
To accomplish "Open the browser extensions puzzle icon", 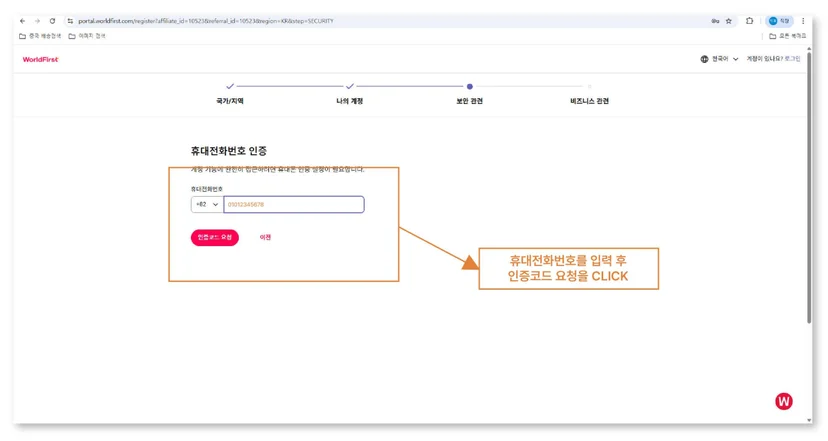I will click(749, 21).
